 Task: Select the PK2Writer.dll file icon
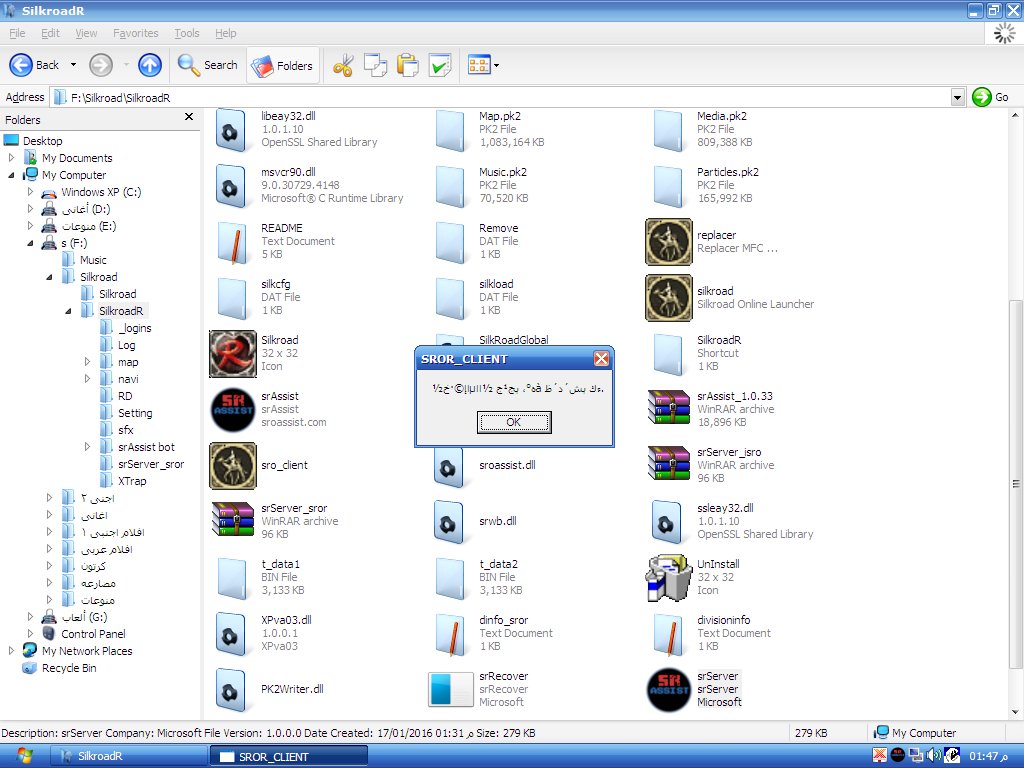(x=230, y=690)
